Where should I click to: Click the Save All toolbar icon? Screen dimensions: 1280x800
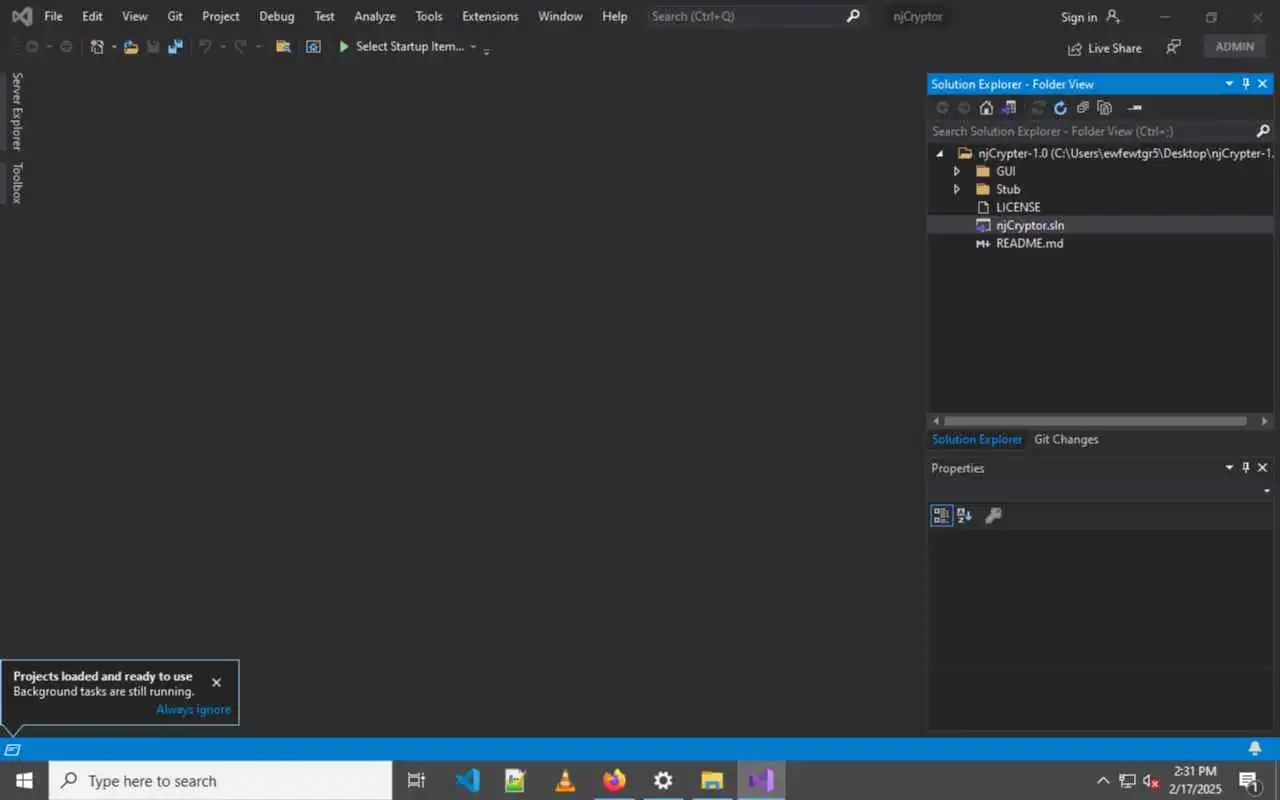175,47
